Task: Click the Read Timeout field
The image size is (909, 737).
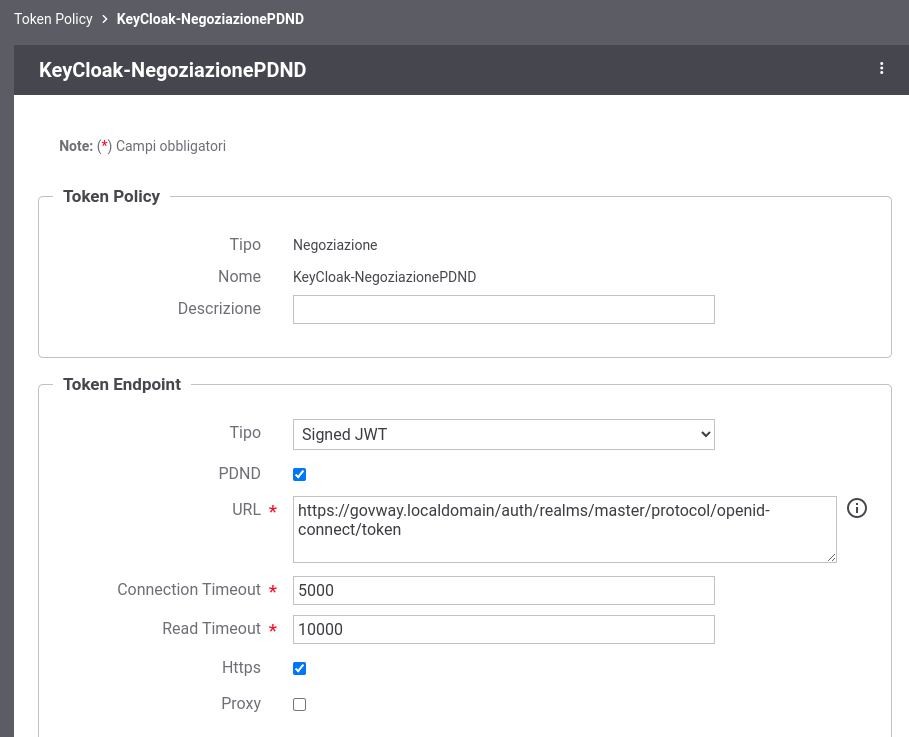Action: [x=504, y=630]
